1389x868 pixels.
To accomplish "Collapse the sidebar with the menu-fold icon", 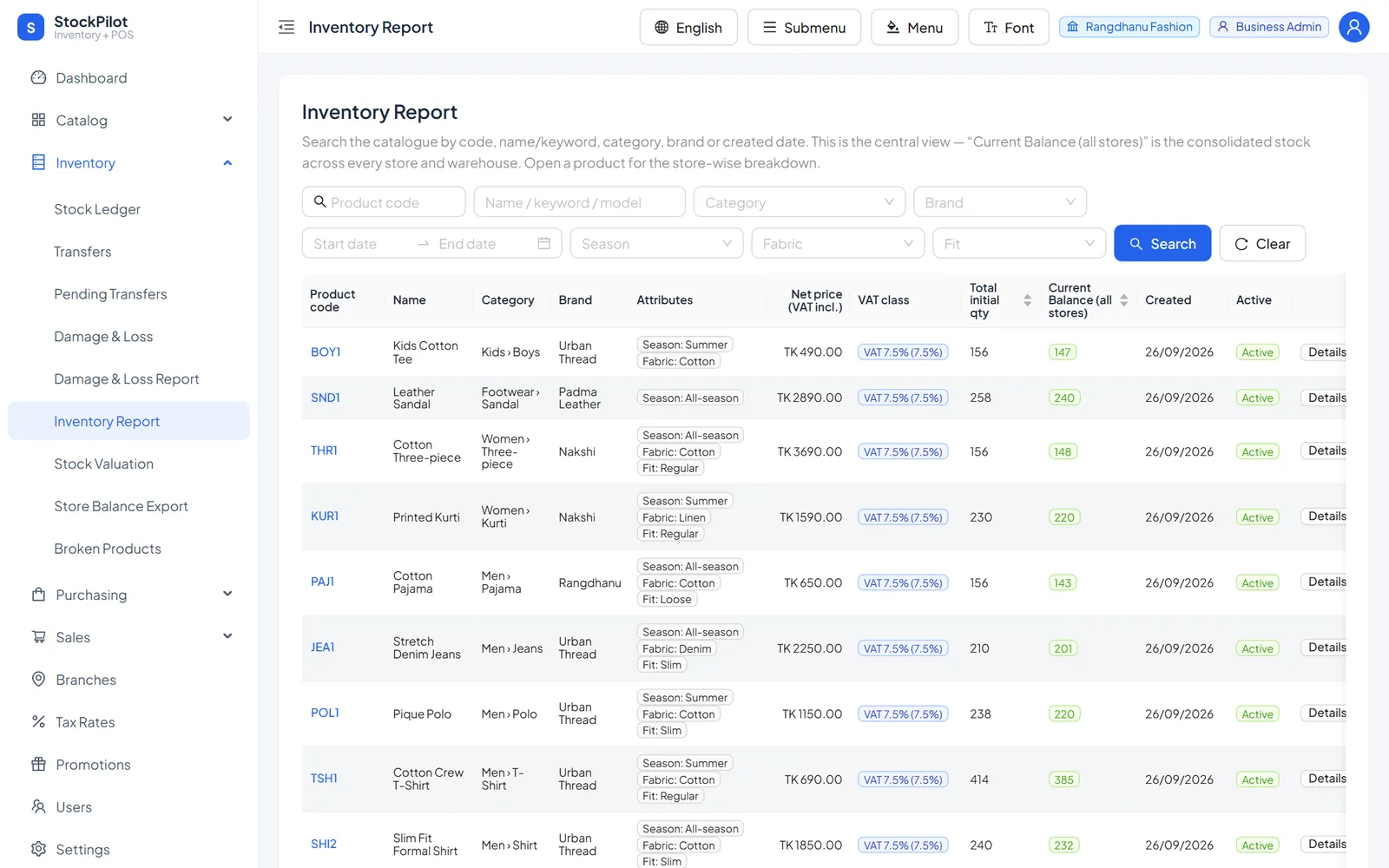I will pos(286,27).
